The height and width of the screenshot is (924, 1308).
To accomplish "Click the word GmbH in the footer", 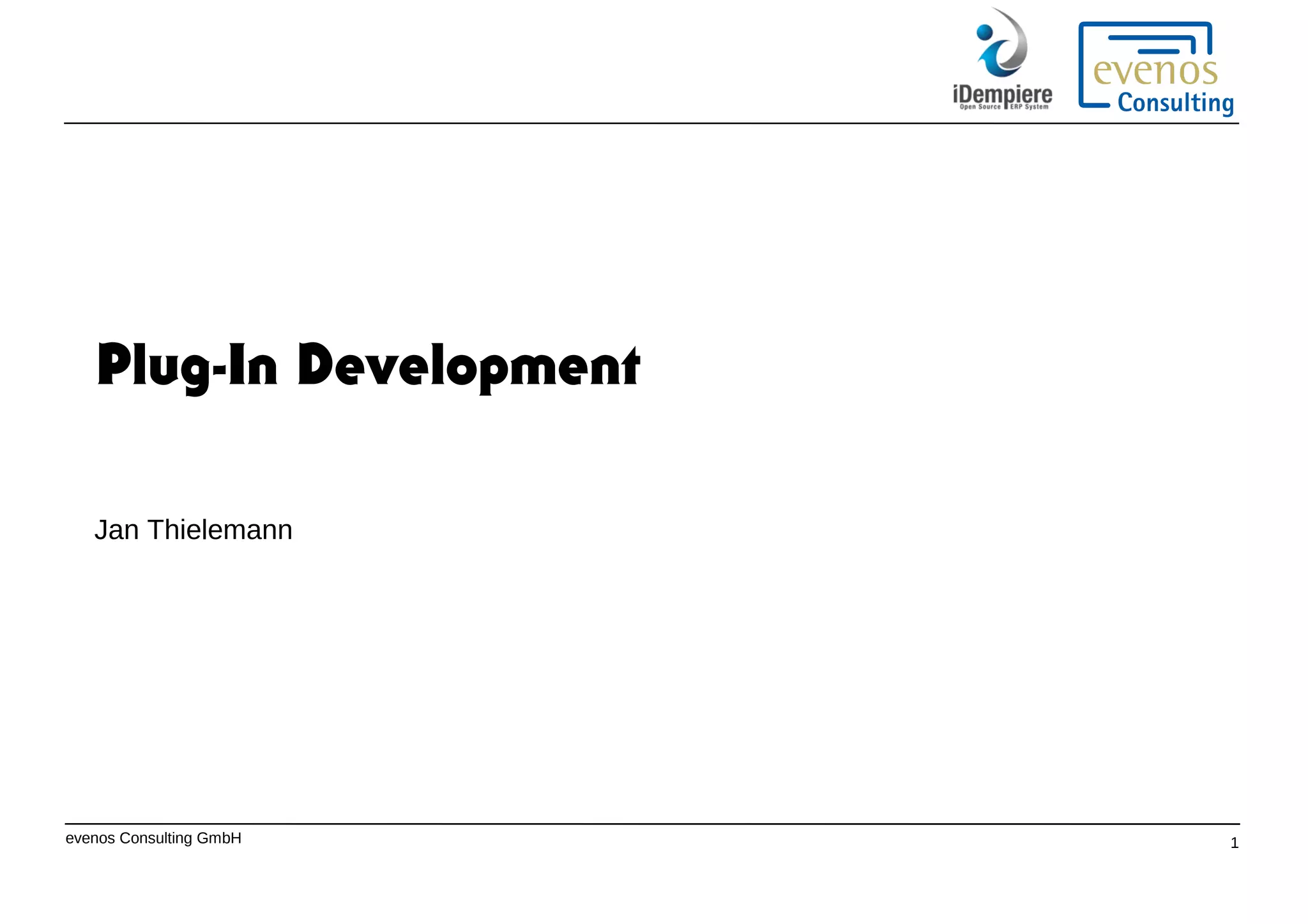I will coord(218,838).
